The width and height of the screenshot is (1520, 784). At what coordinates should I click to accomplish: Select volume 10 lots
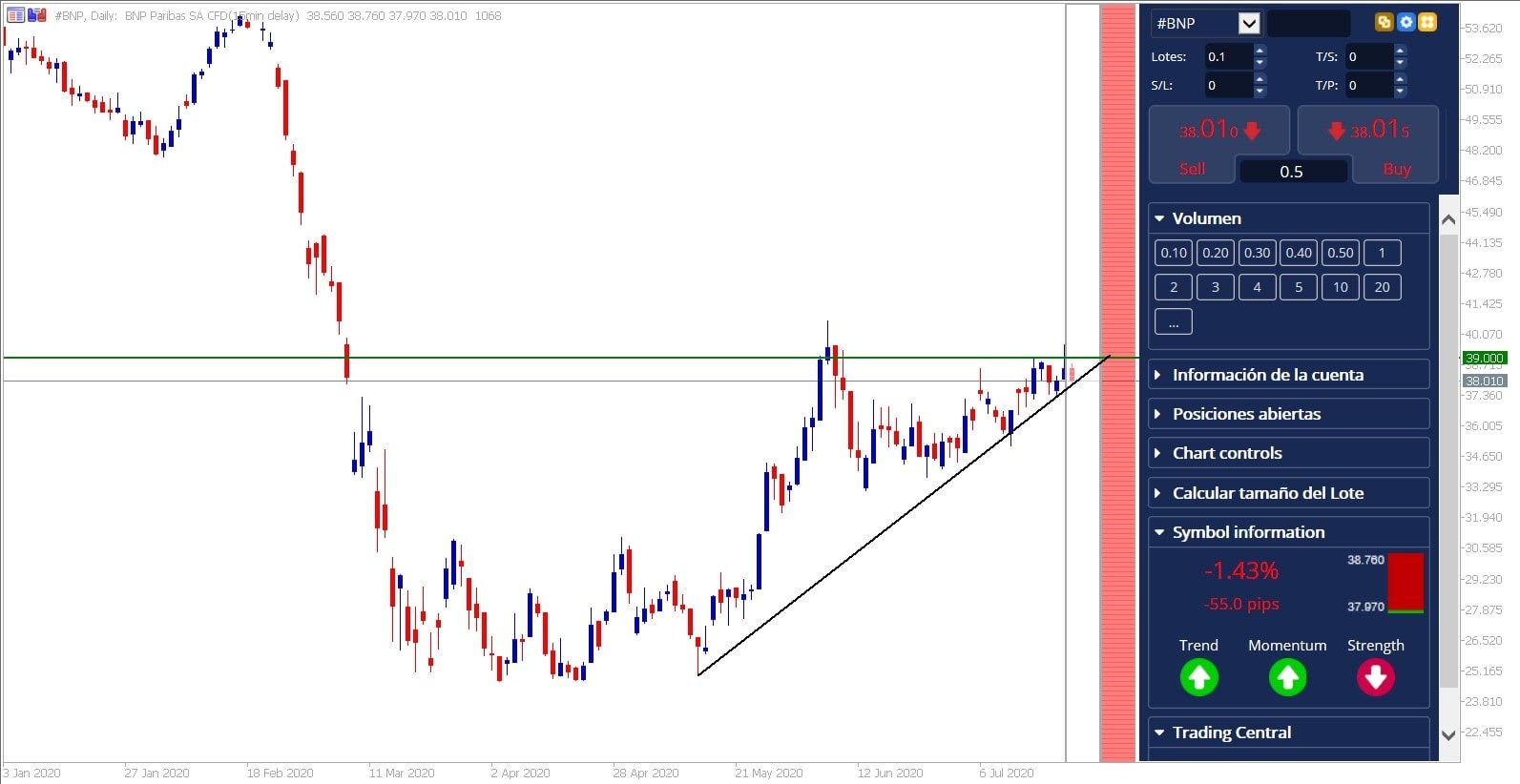click(1341, 287)
